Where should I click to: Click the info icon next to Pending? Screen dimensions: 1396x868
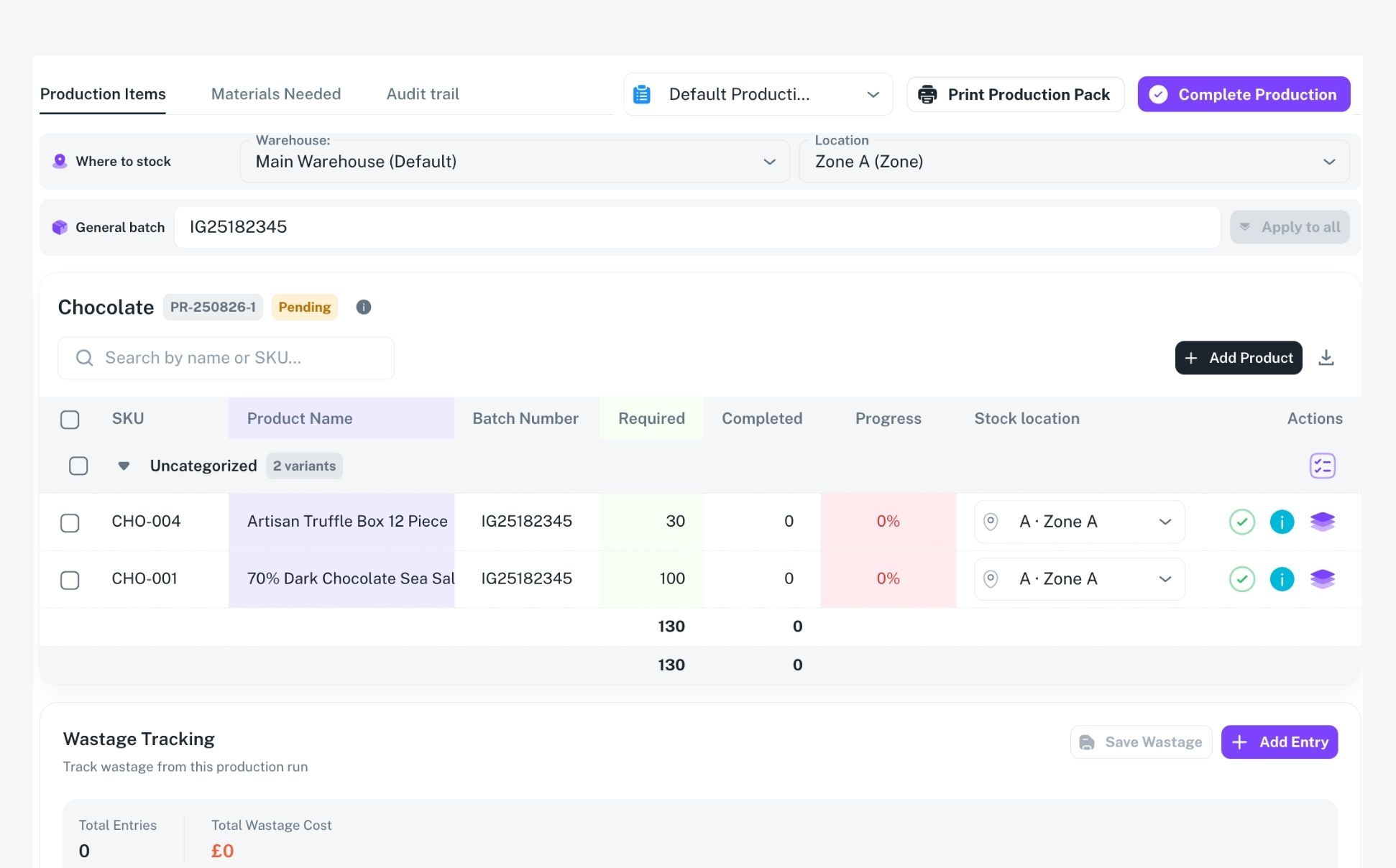pyautogui.click(x=364, y=307)
